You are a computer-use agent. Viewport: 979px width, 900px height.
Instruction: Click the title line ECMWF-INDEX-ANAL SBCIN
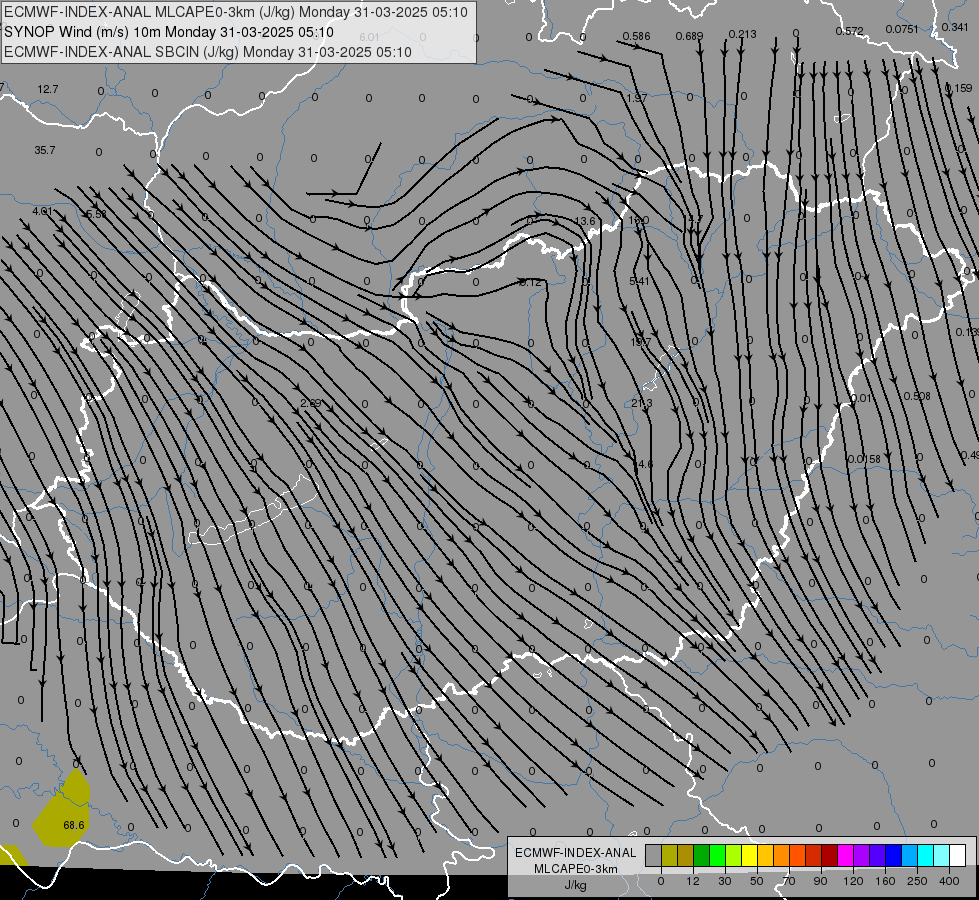pos(208,52)
